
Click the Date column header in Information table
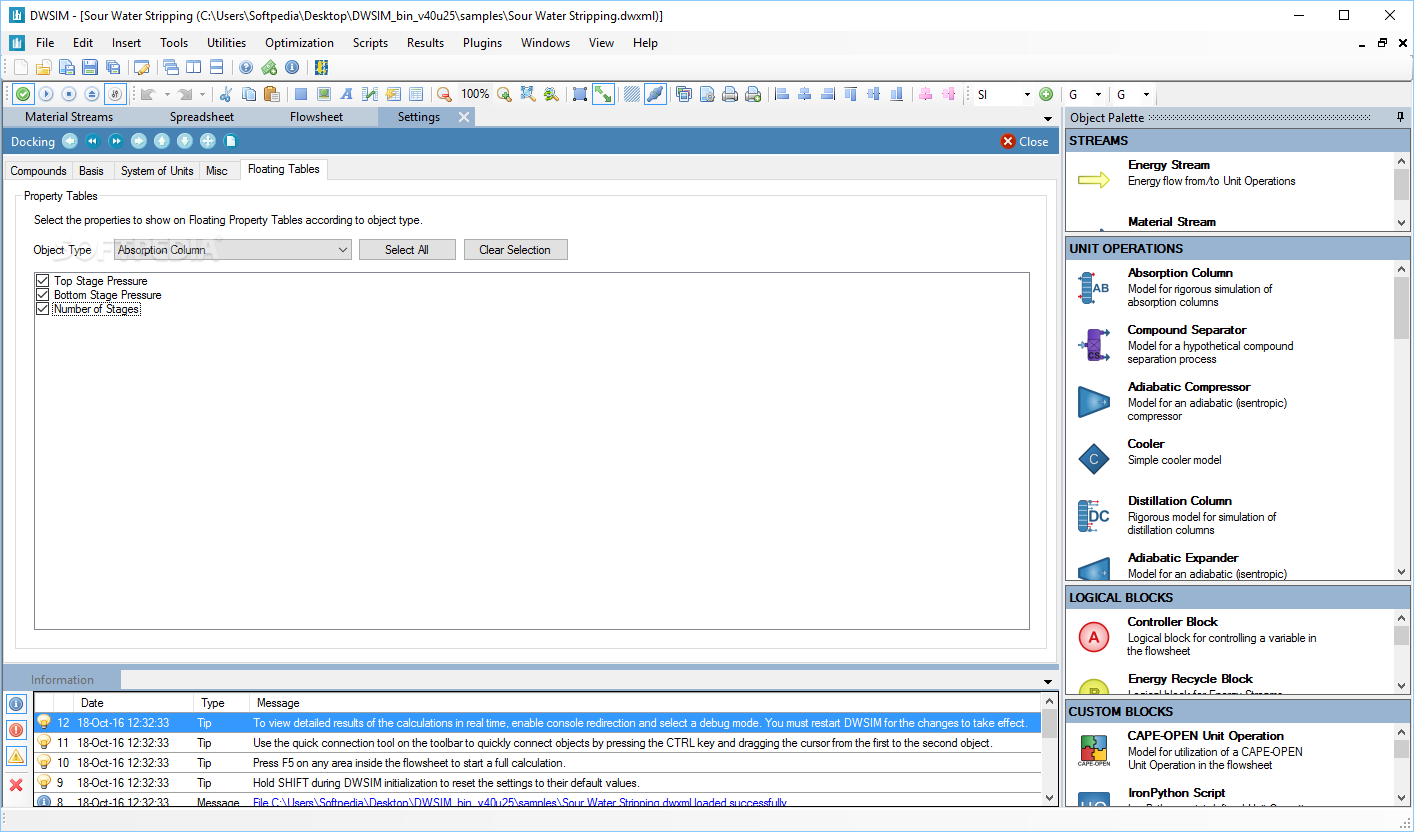click(x=134, y=703)
